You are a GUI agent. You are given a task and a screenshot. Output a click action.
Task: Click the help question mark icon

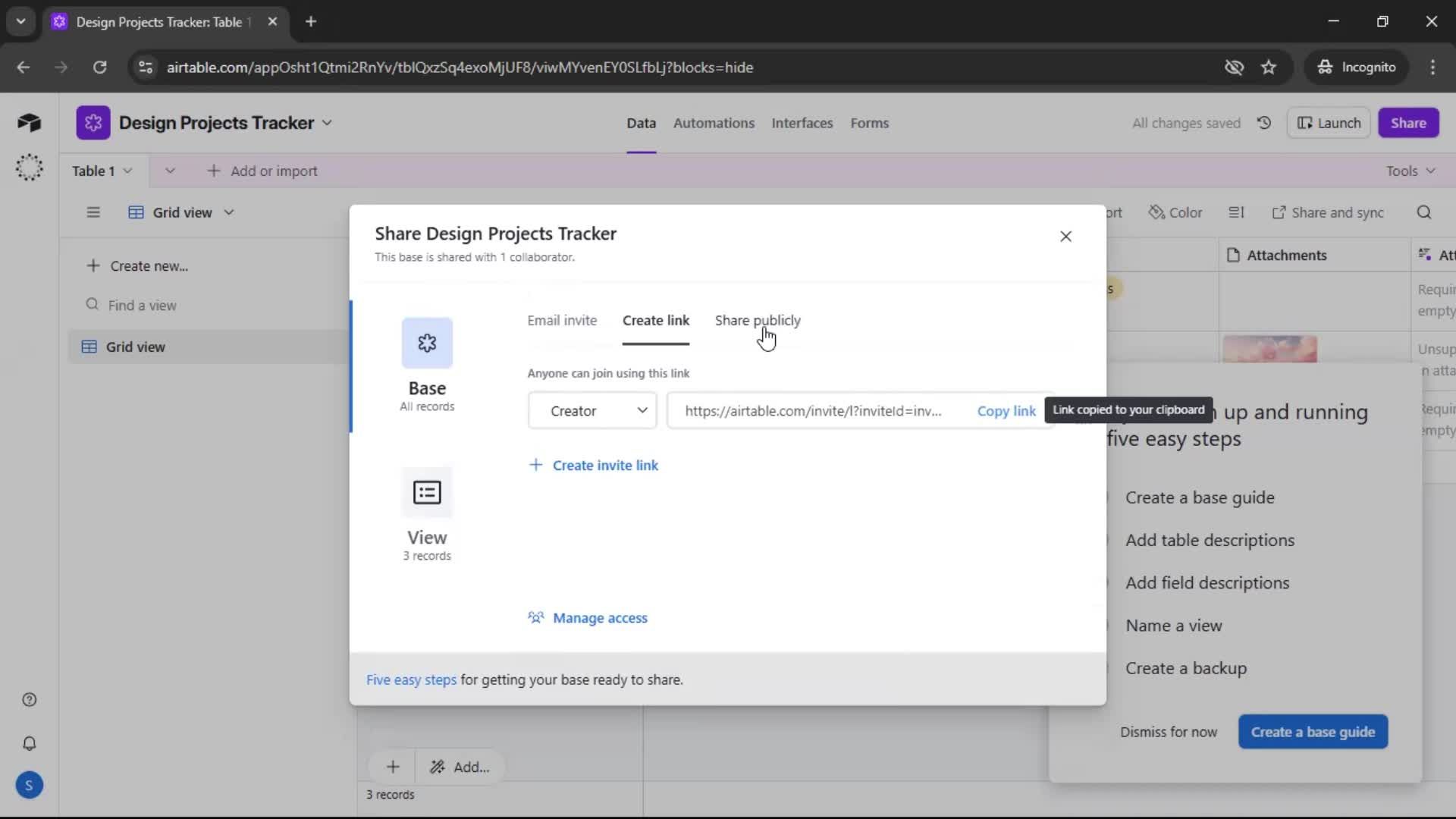29,700
